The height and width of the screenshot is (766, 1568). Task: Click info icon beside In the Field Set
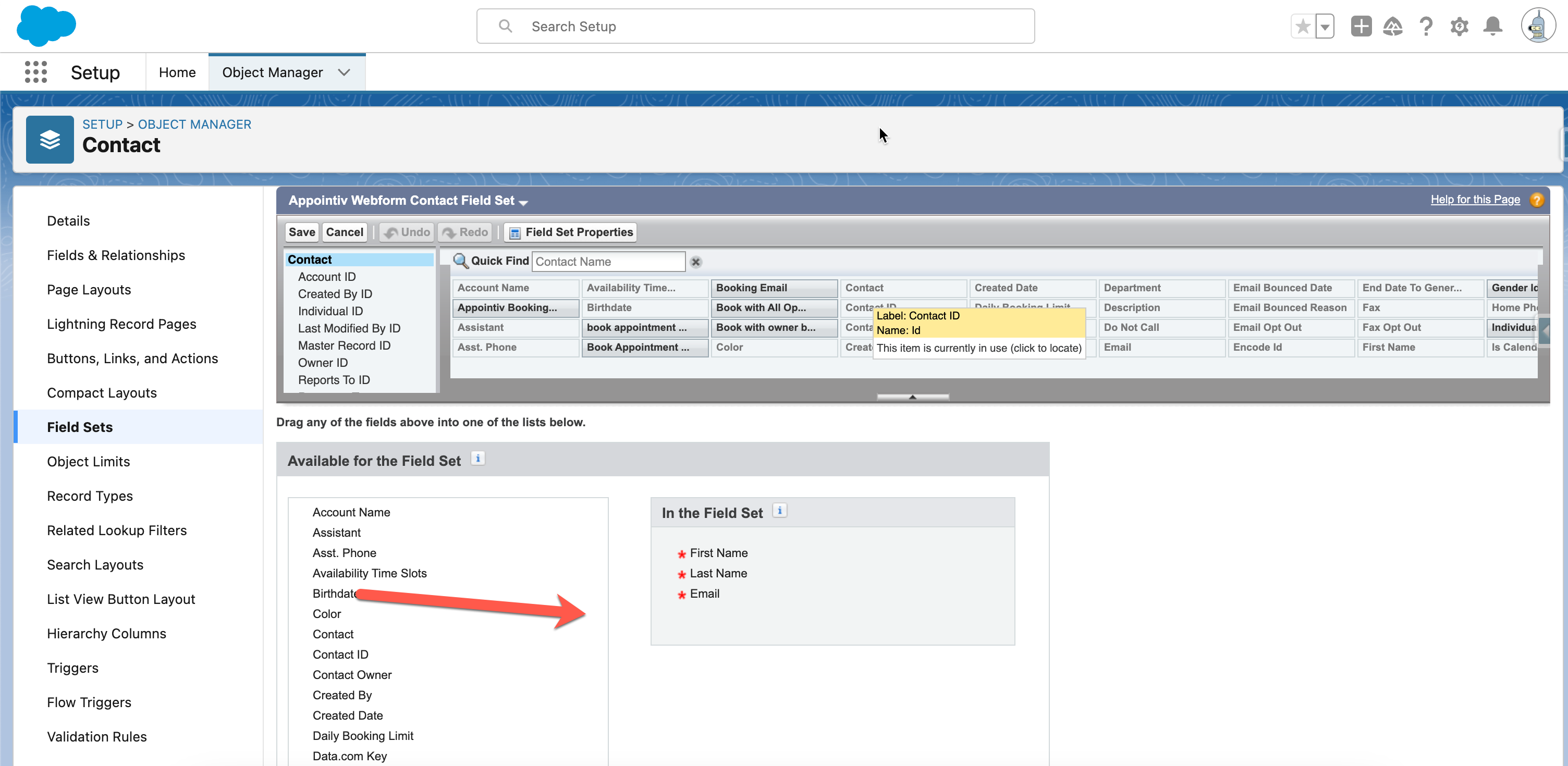pos(779,511)
